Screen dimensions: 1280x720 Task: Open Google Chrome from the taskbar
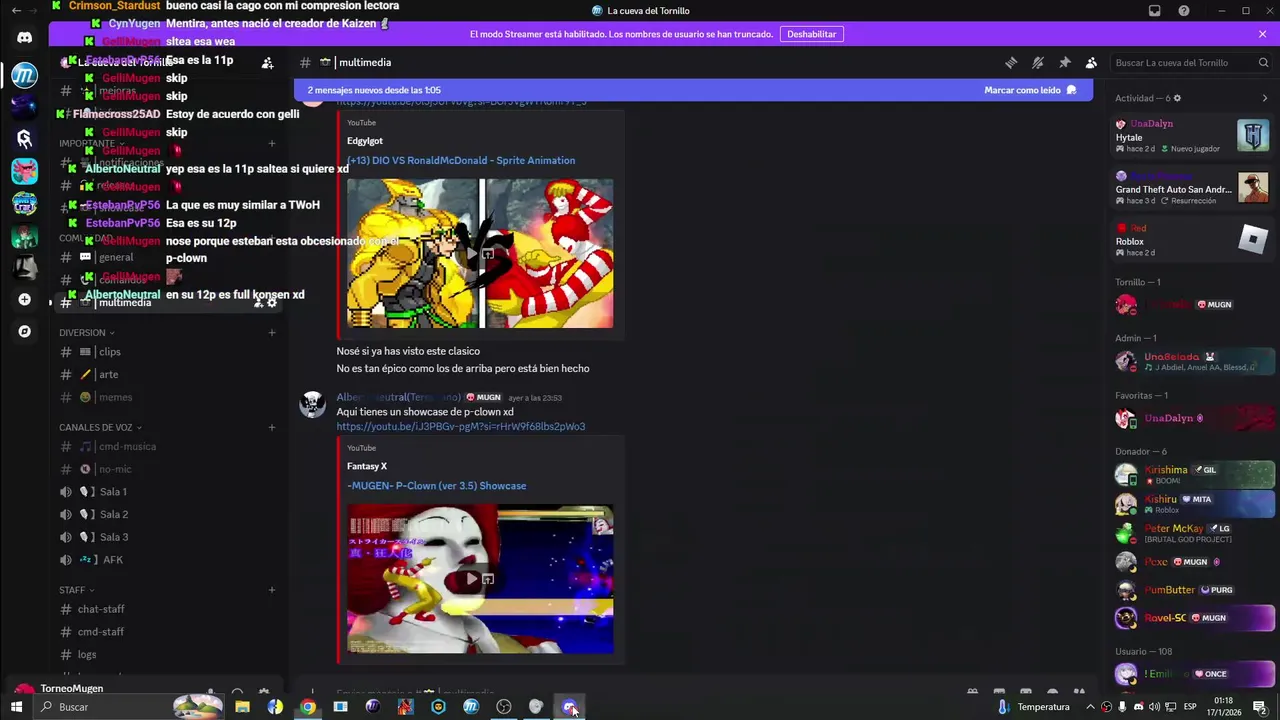(308, 707)
